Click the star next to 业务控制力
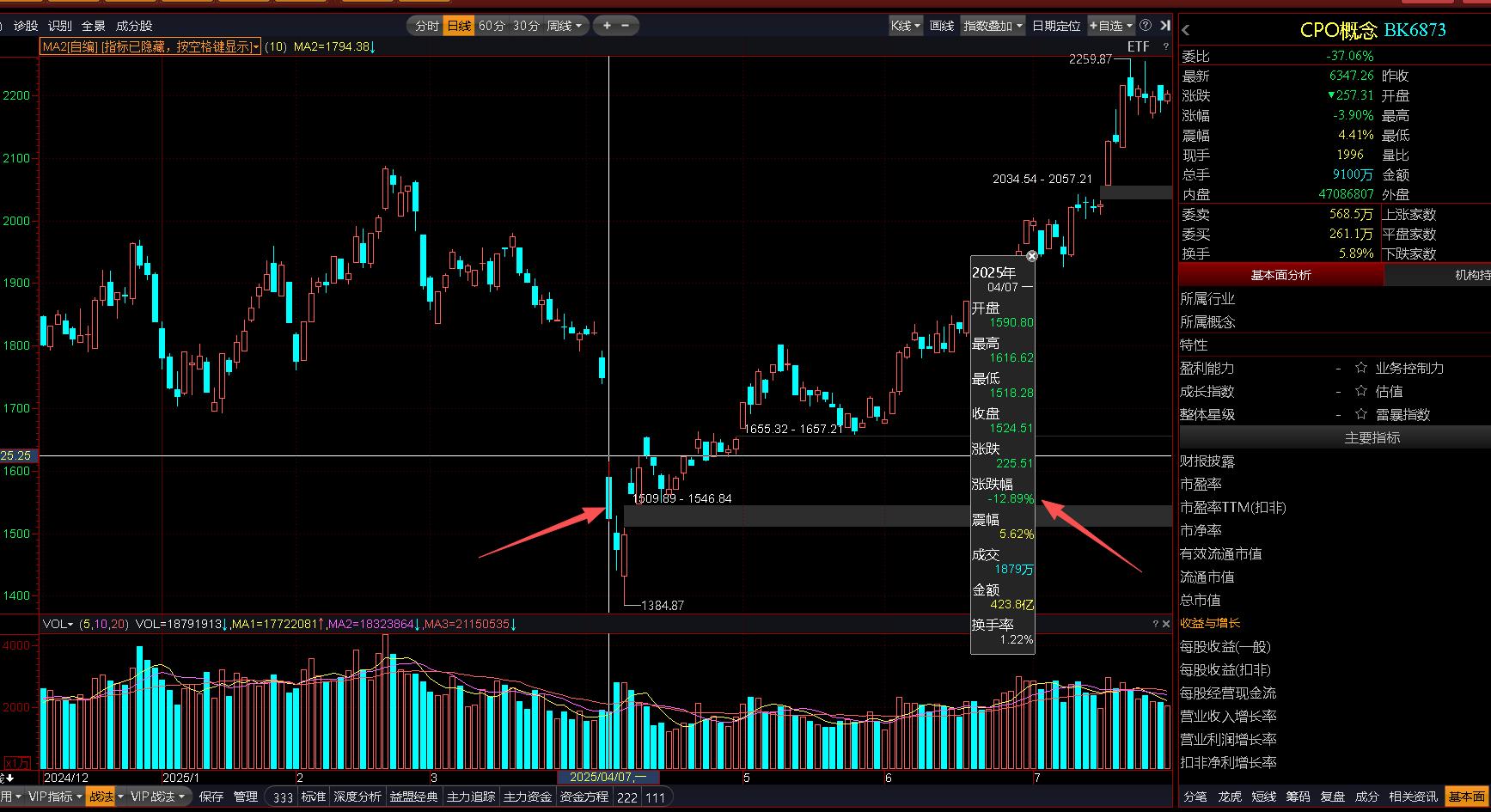The height and width of the screenshot is (812, 1491). (1361, 368)
